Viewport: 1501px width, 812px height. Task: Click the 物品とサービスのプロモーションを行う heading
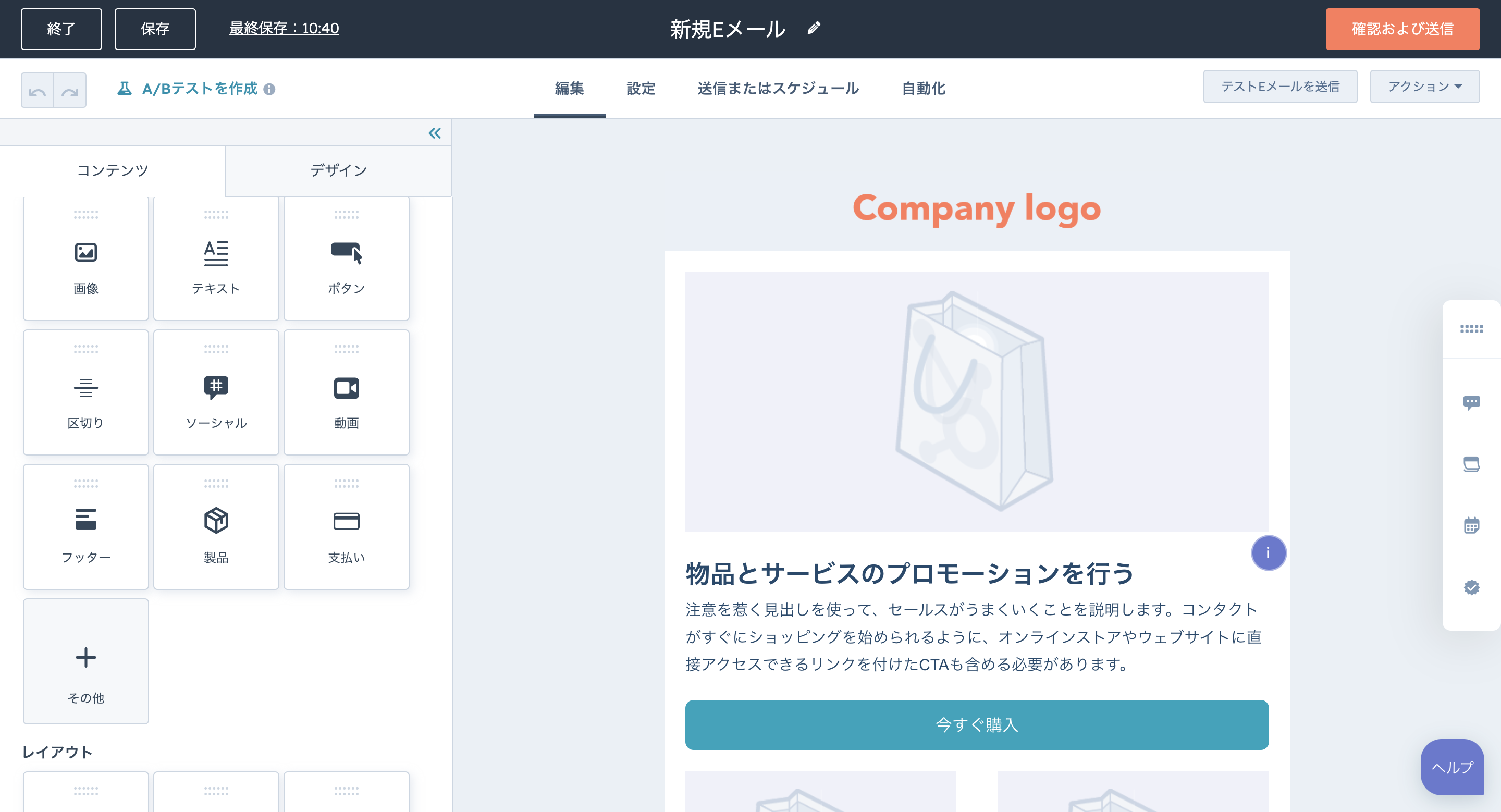(x=909, y=574)
